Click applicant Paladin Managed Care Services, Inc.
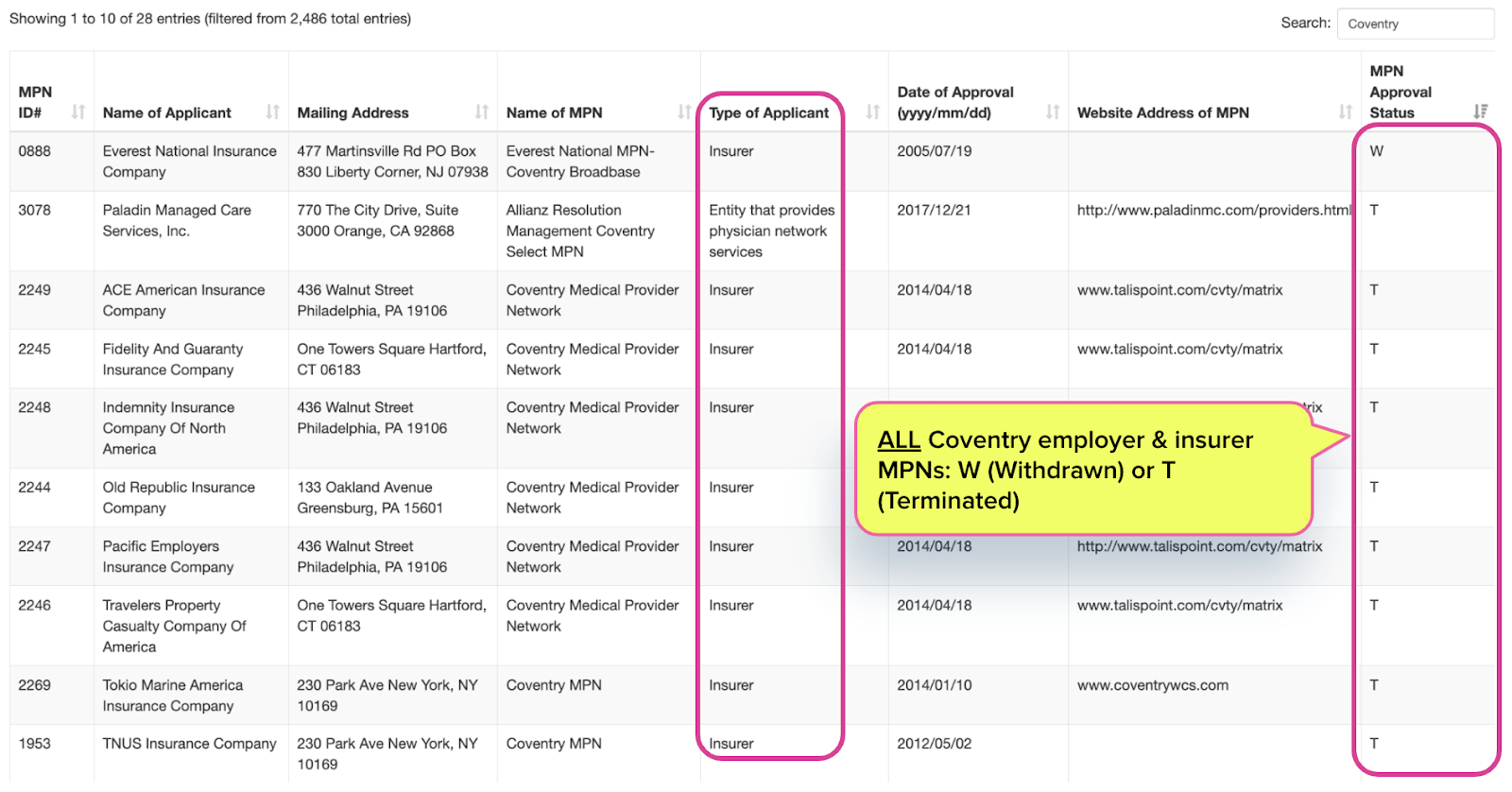The width and height of the screenshot is (1512, 792). (x=178, y=220)
